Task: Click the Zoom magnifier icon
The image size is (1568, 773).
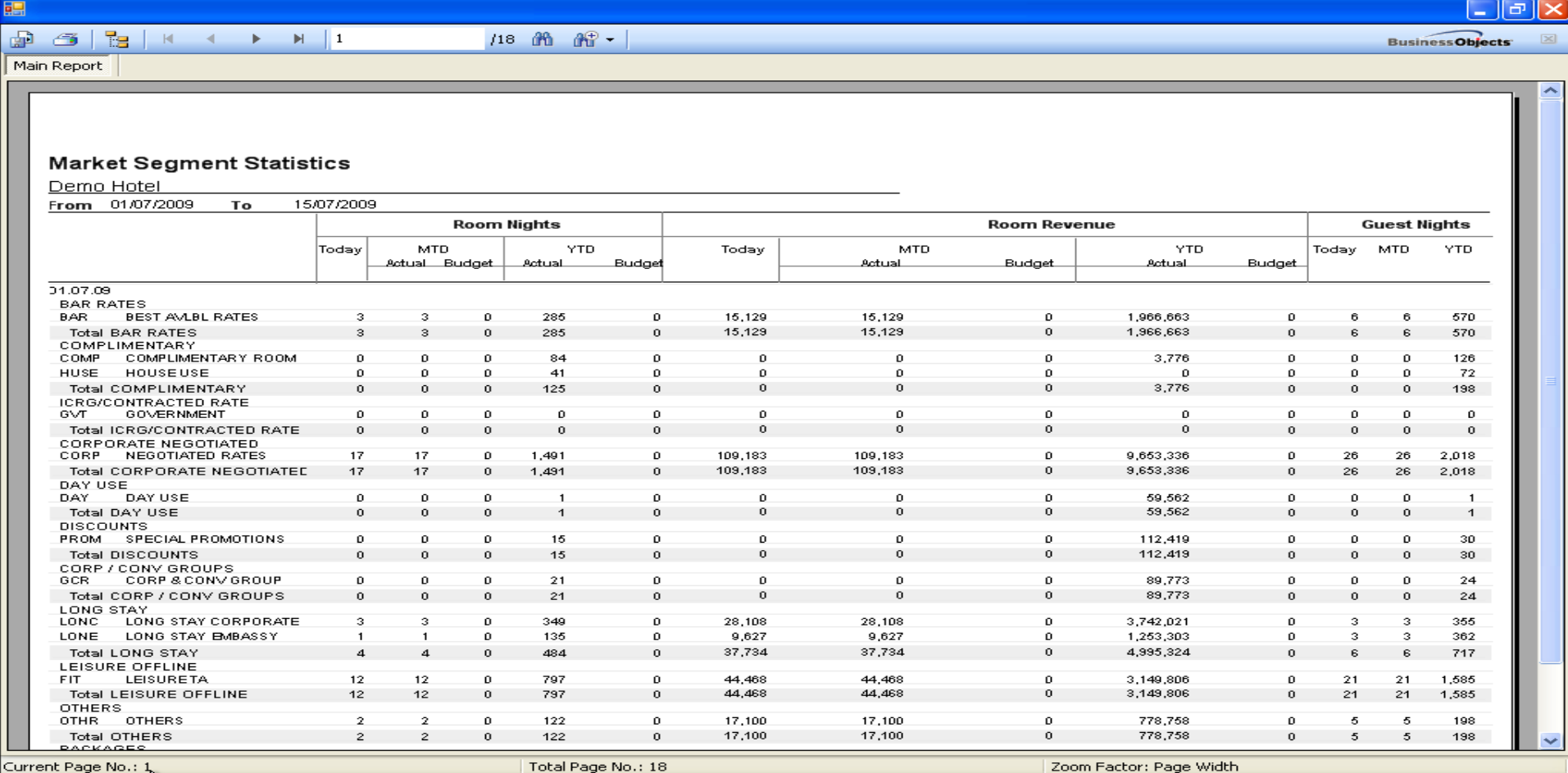Action: click(x=585, y=39)
